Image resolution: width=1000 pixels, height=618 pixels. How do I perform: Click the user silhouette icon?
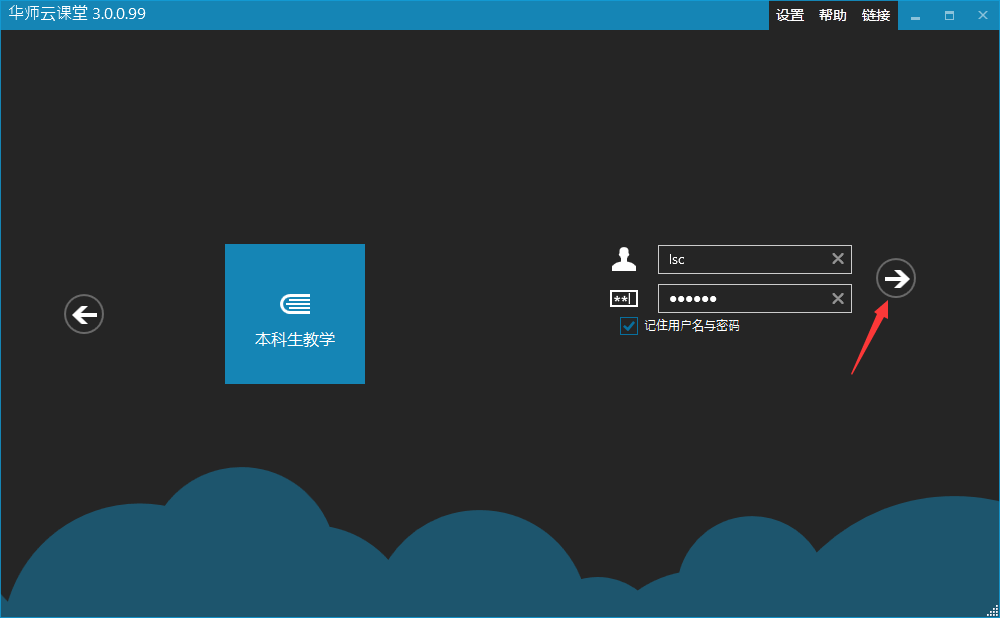(x=624, y=259)
